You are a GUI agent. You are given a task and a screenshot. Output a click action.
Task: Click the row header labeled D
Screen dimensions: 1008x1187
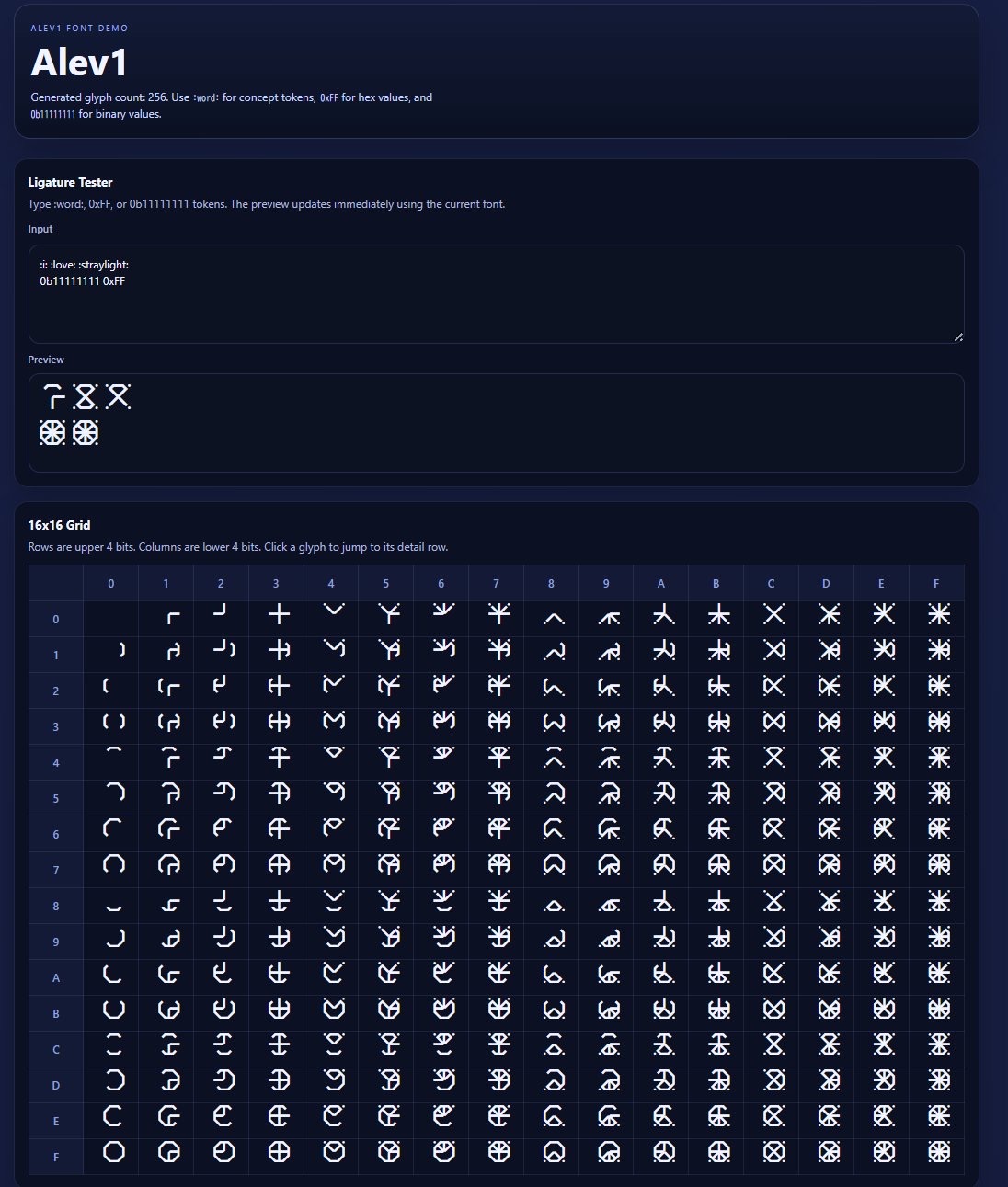click(x=56, y=1085)
